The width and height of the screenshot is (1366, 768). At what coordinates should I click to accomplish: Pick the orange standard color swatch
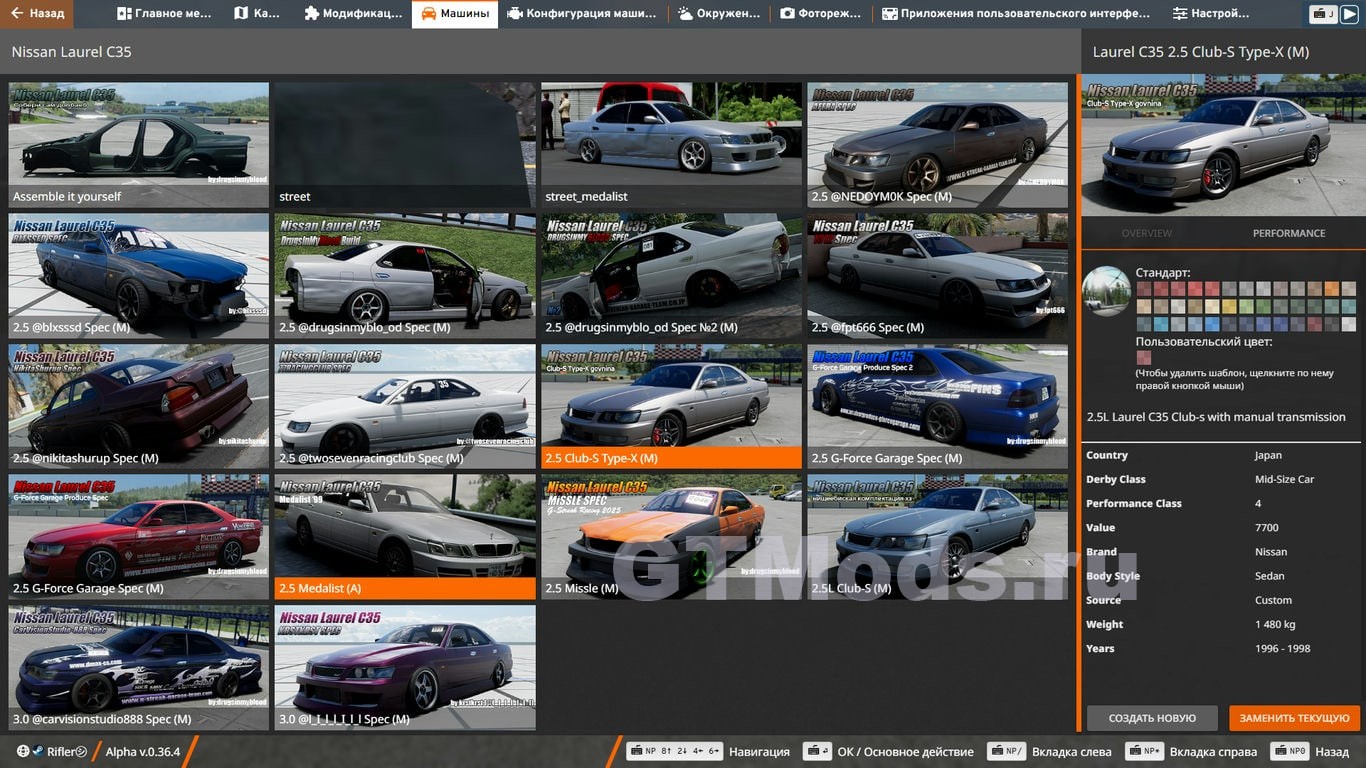click(1332, 289)
